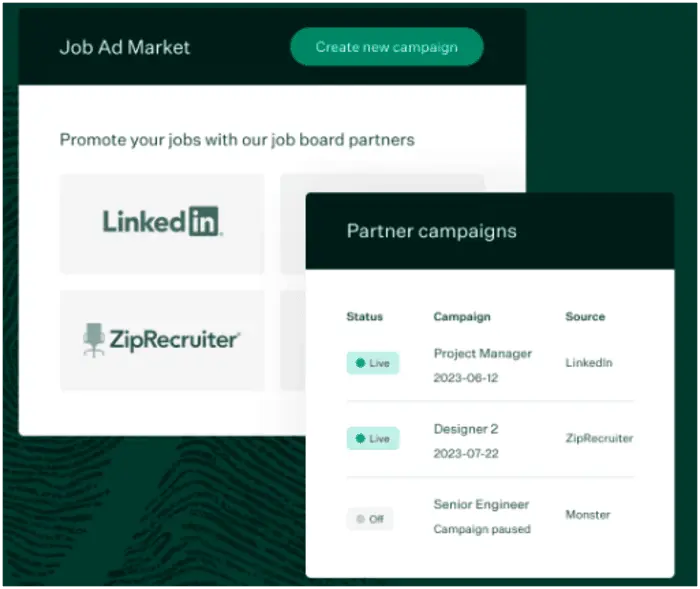Screen dimensions: 700x589
Task: Click the LinkedIn 'in' logo icon
Action: (204, 221)
